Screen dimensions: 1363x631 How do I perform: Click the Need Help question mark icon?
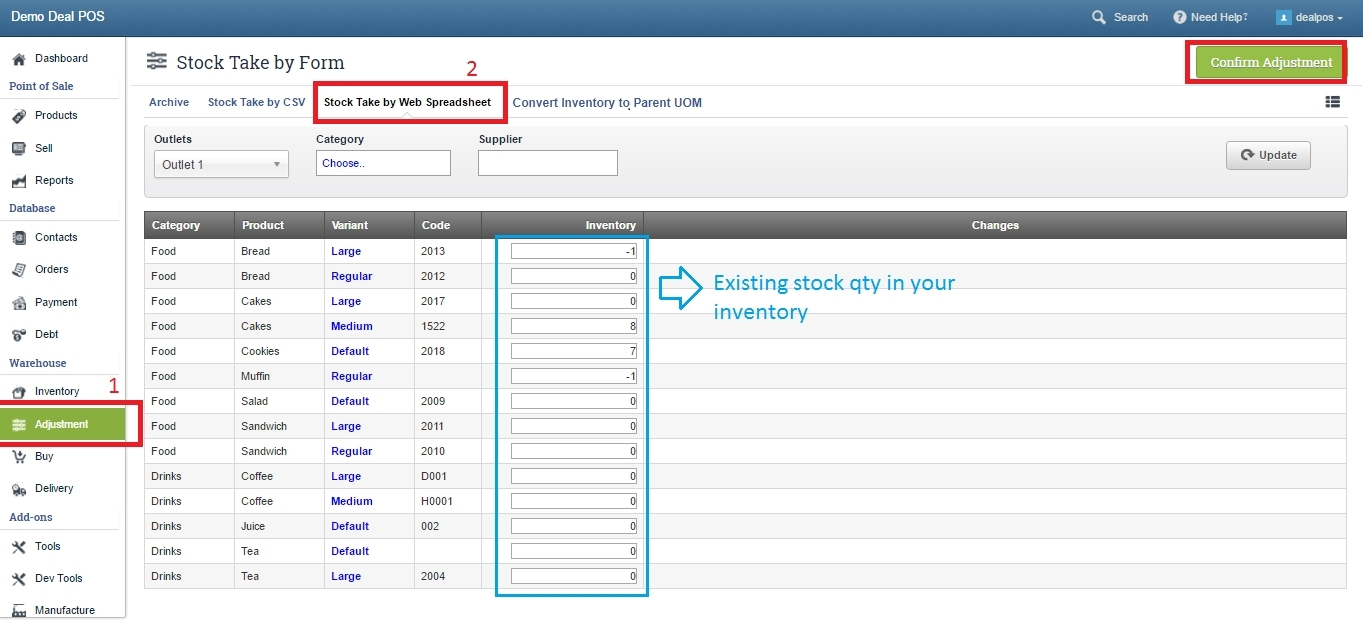tap(1180, 17)
